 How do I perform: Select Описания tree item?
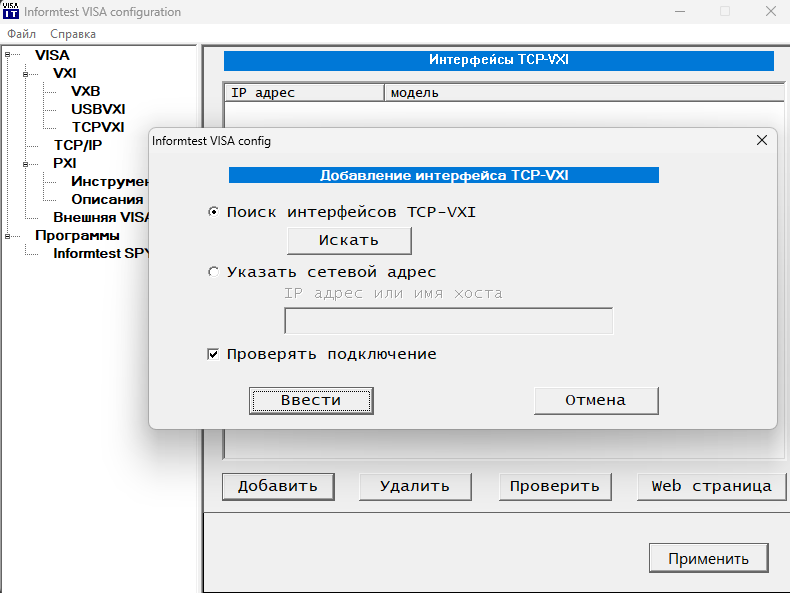point(107,200)
